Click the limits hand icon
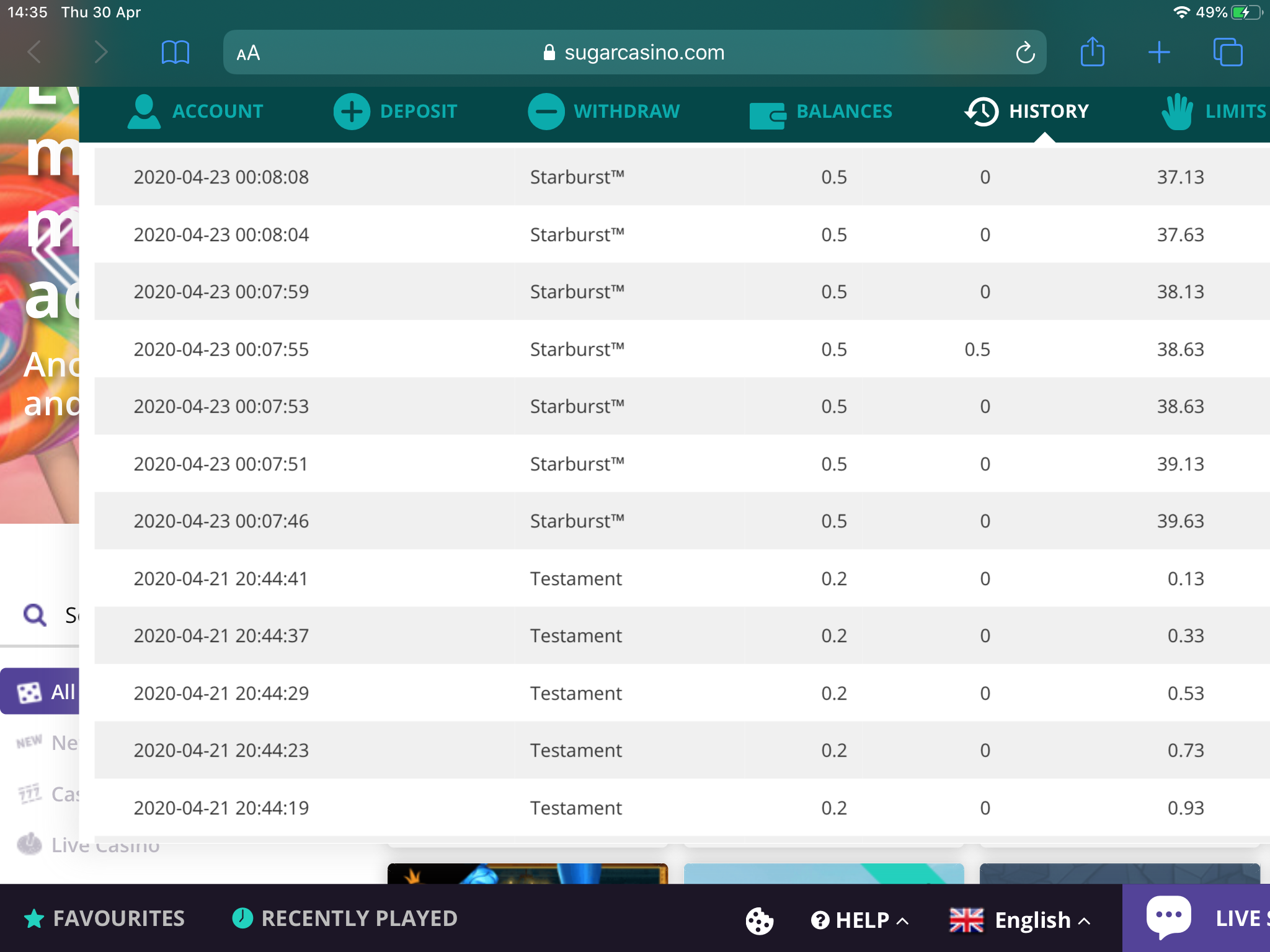Screen dimensions: 1270x952 click(x=1177, y=112)
